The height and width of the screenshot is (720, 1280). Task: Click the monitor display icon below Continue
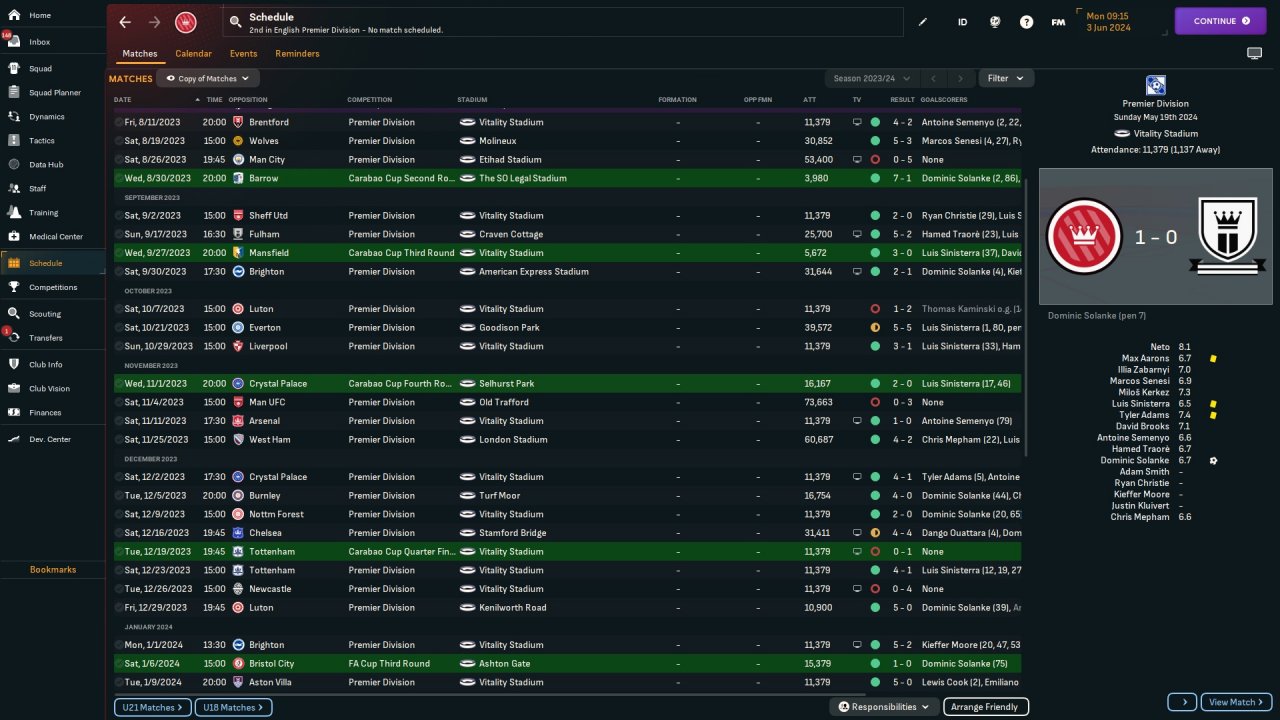pos(1254,53)
